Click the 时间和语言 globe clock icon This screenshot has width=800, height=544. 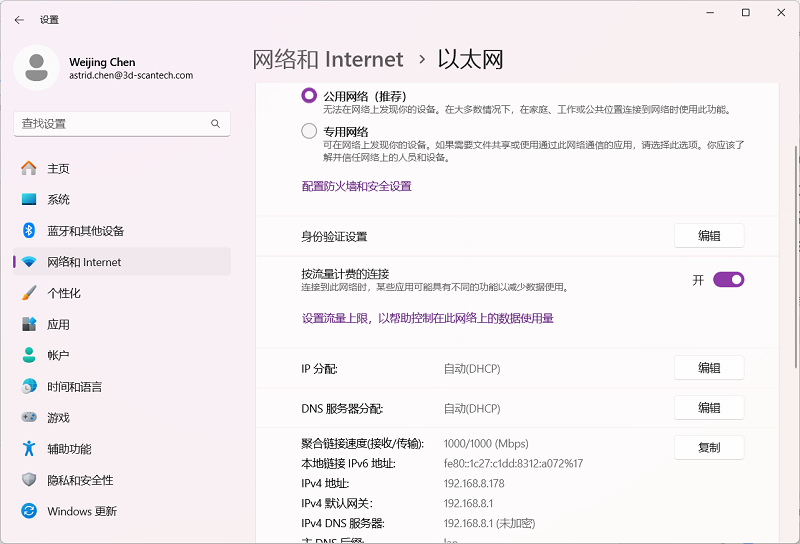tap(29, 386)
